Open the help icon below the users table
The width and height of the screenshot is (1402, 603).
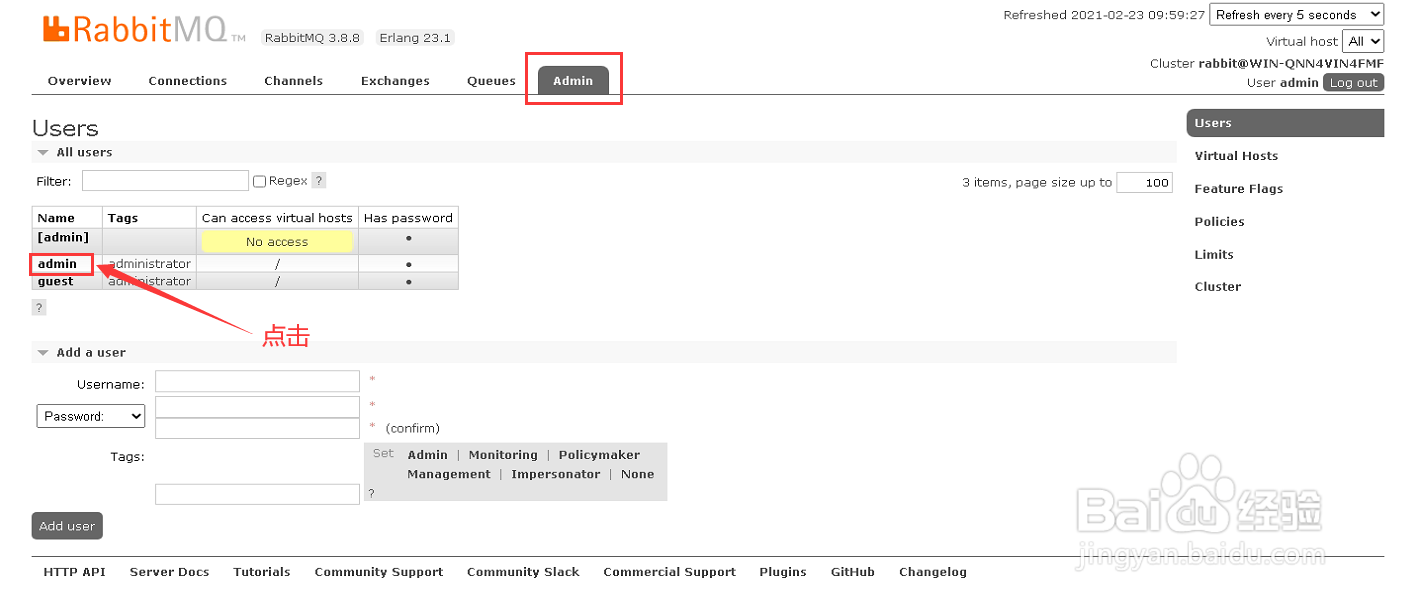click(x=39, y=307)
